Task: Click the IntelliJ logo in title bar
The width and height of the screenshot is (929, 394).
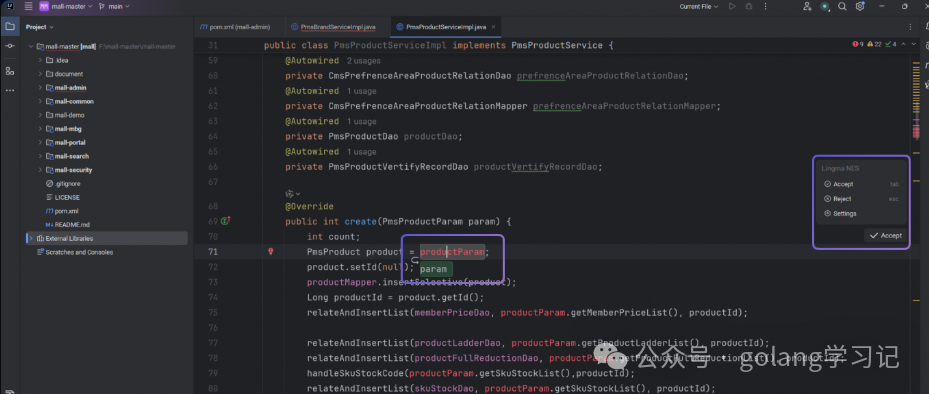Action: (10, 7)
